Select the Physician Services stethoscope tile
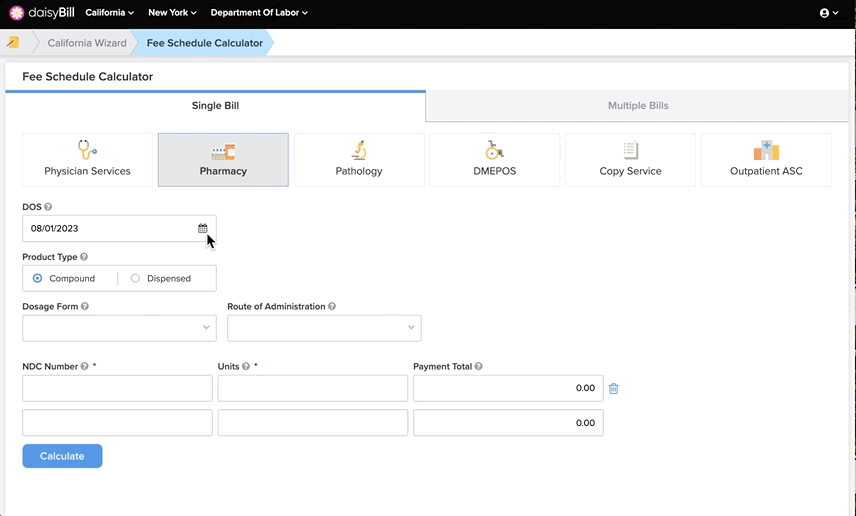The image size is (856, 516). point(87,160)
